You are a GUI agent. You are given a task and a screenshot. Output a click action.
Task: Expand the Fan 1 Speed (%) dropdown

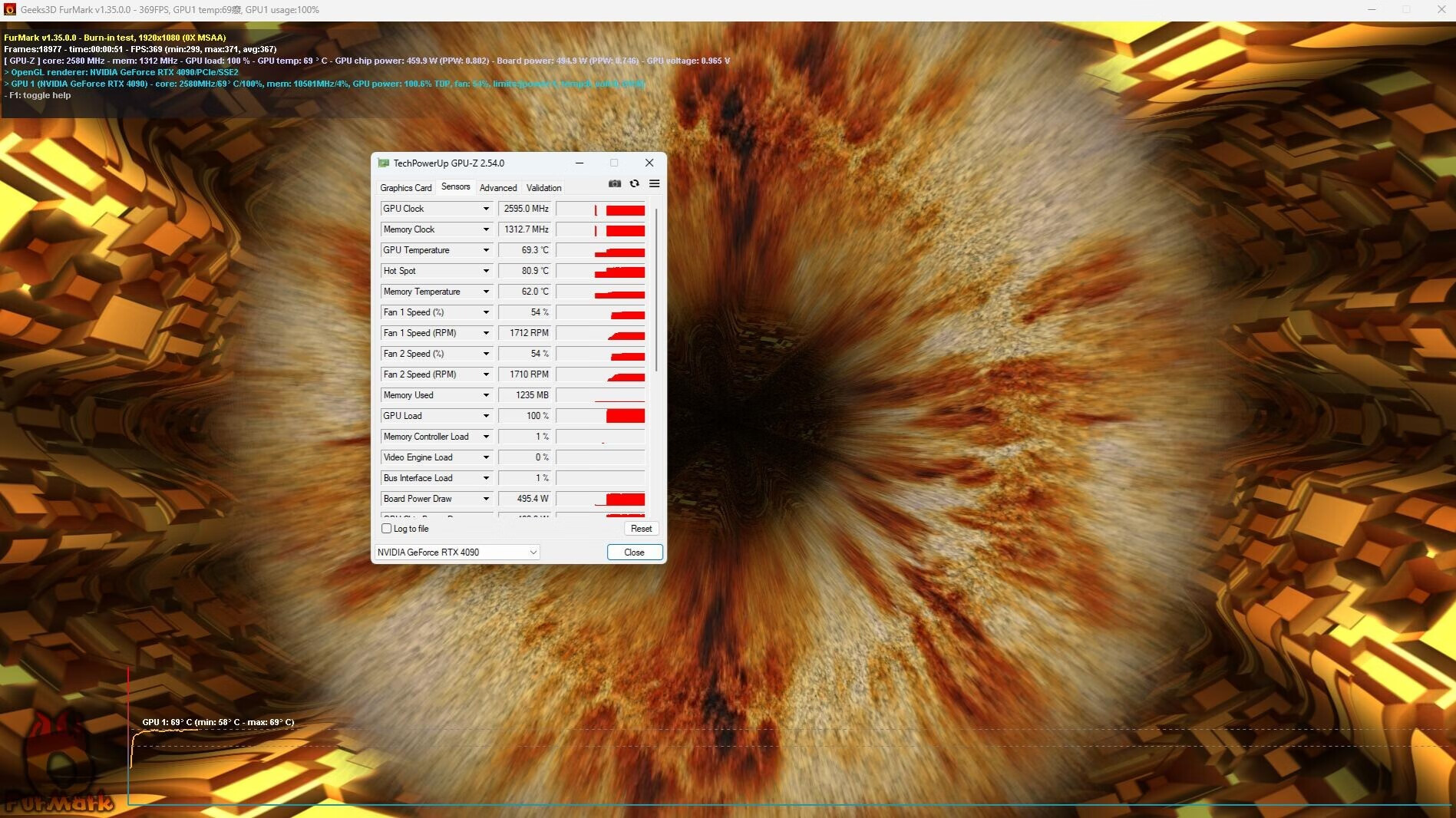pos(486,312)
